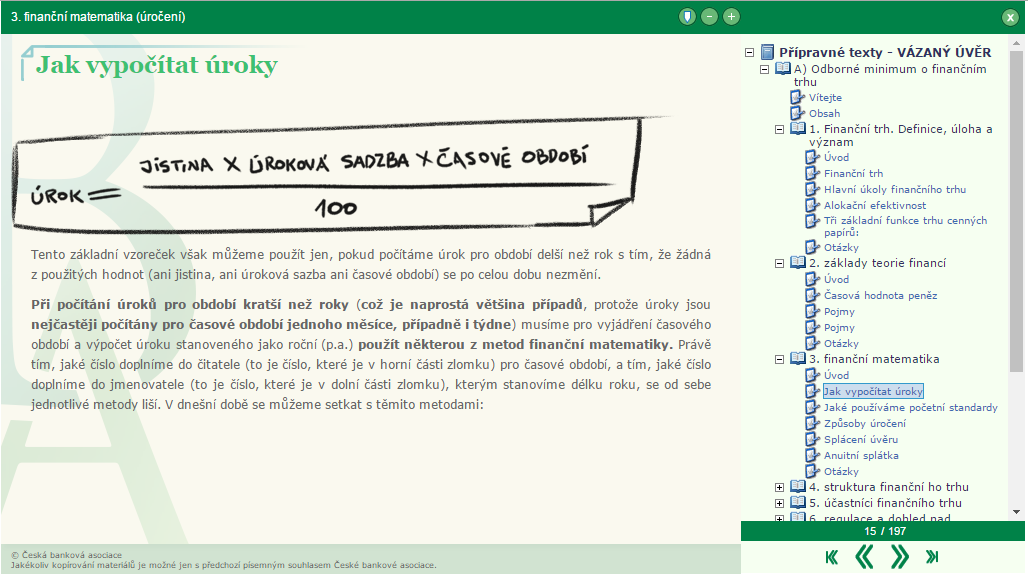Click the open-book icon of A) Odborné minimum
The image size is (1028, 578).
coord(782,68)
